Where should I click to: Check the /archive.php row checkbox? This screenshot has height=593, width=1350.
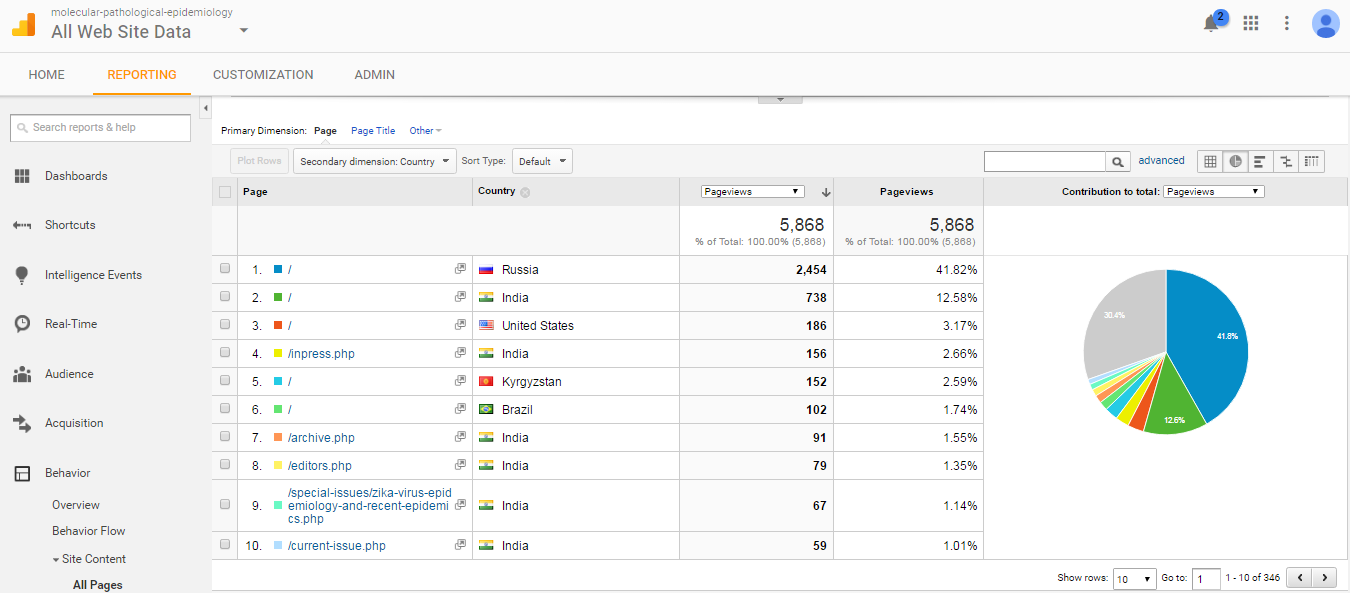point(225,437)
